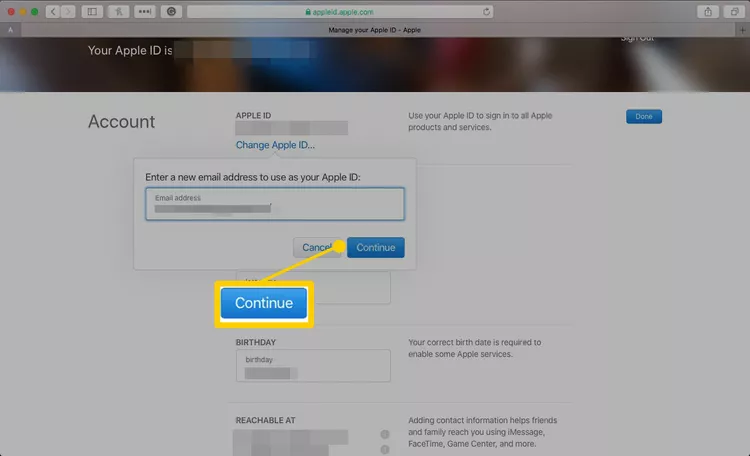This screenshot has height=456, width=750.
Task: Click the 'Account' section heading
Action: click(x=121, y=122)
